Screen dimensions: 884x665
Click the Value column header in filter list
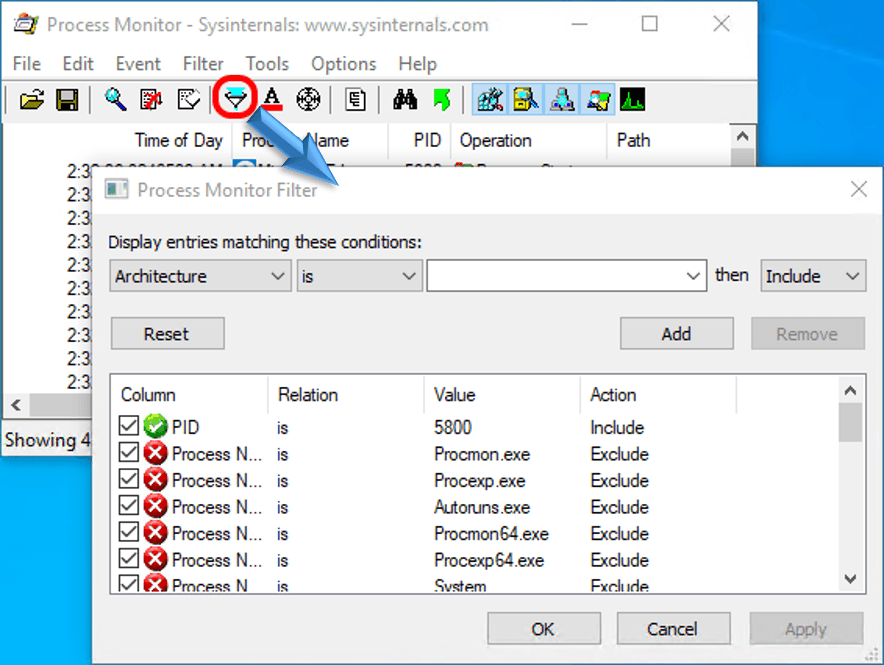tap(502, 394)
